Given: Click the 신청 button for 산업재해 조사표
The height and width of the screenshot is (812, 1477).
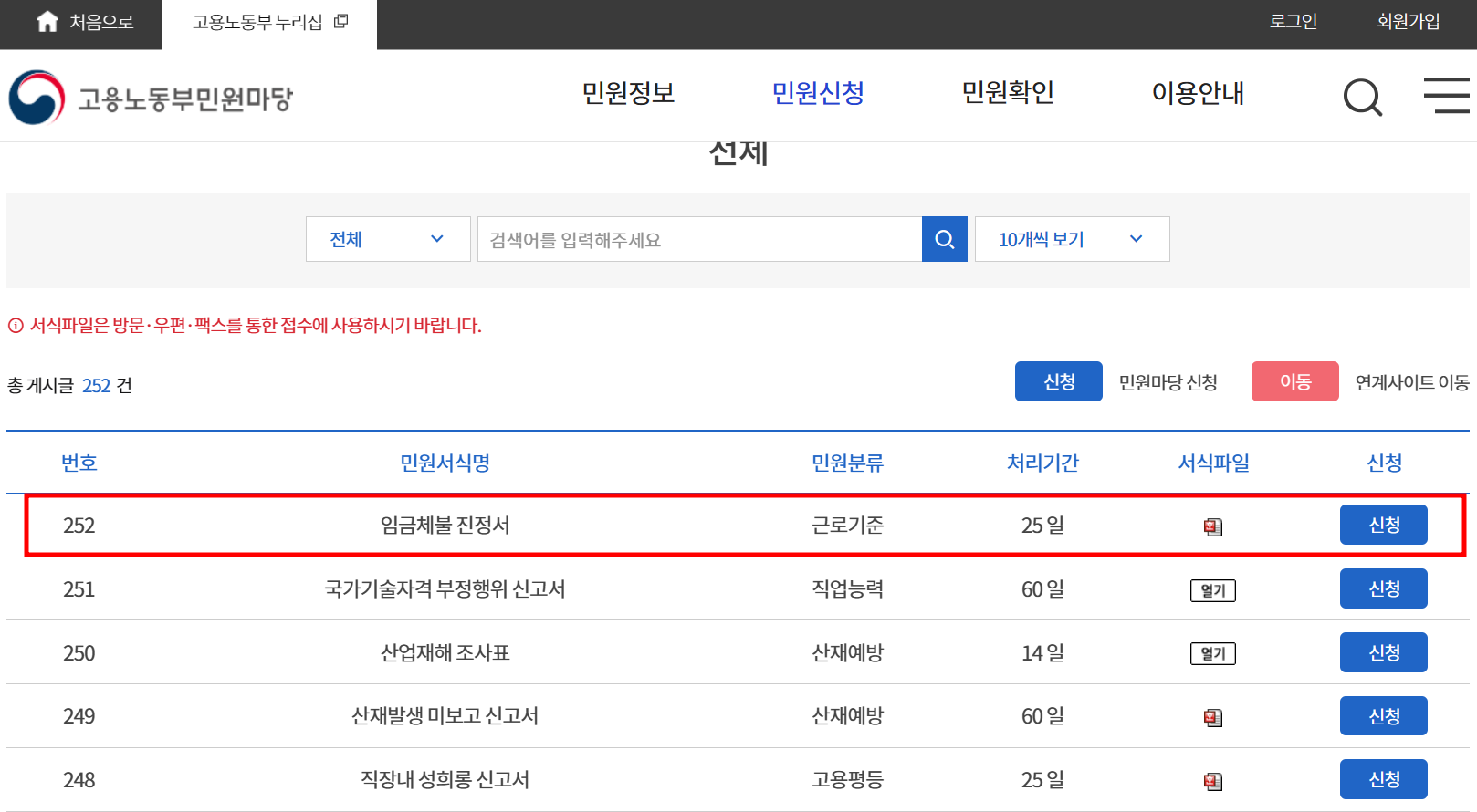Looking at the screenshot, I should click(x=1384, y=652).
